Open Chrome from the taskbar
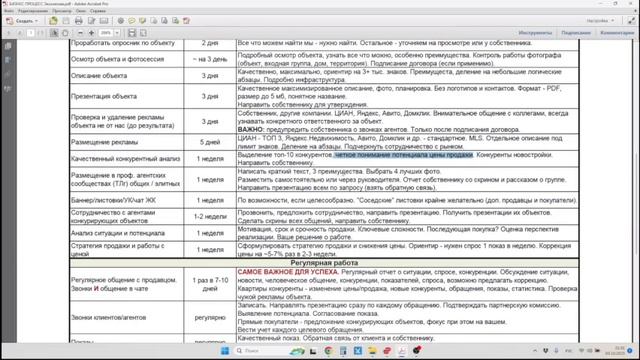 [x=328, y=351]
